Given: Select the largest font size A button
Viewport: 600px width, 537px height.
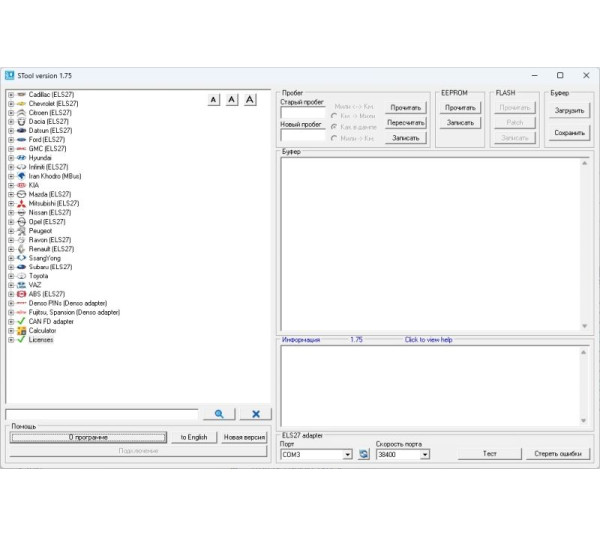Looking at the screenshot, I should point(250,99).
